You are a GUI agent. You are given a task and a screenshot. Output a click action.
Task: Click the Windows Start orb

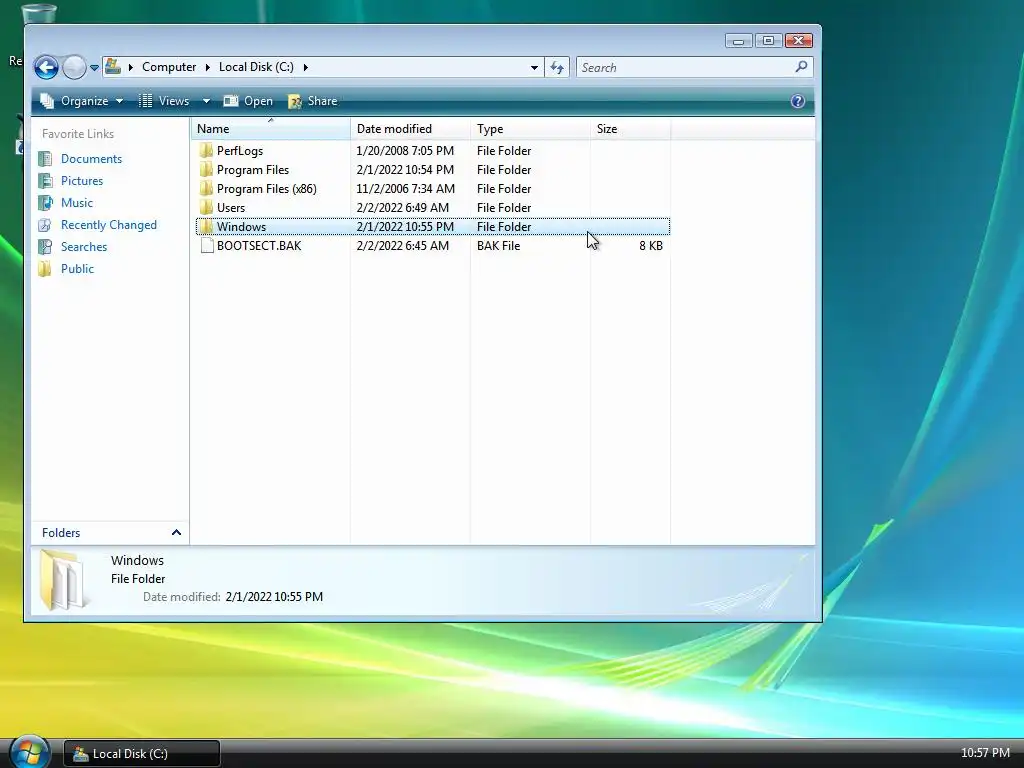click(29, 752)
